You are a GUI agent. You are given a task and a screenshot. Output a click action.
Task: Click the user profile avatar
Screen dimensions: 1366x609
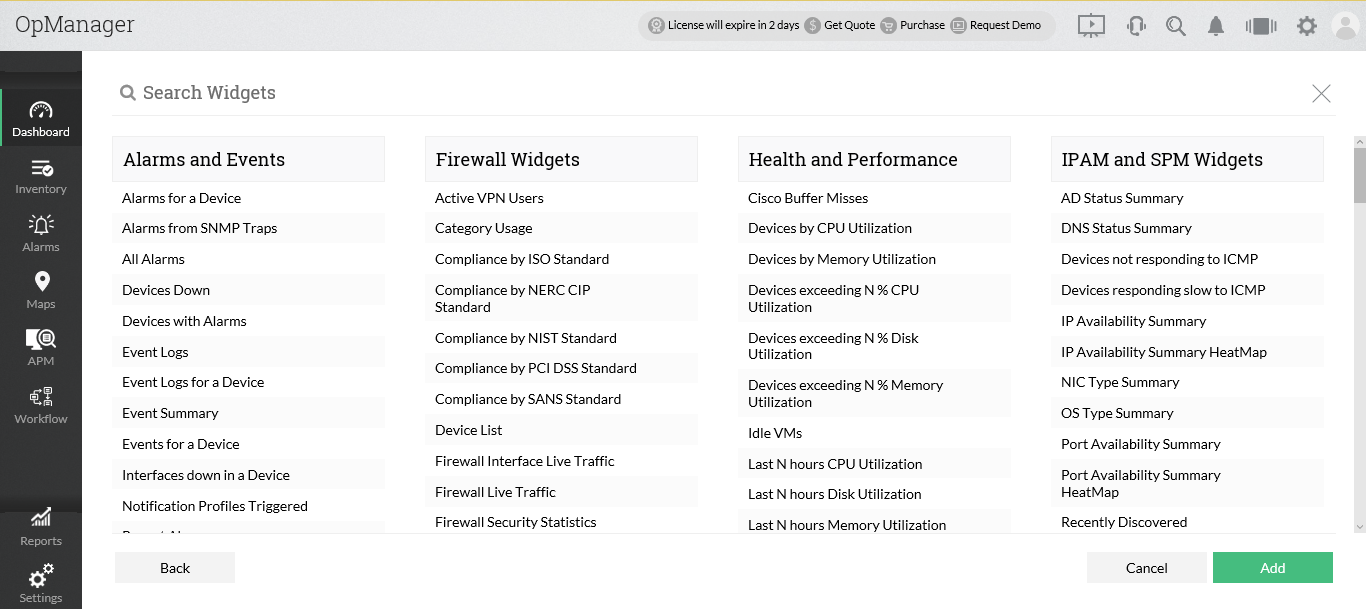pyautogui.click(x=1346, y=26)
